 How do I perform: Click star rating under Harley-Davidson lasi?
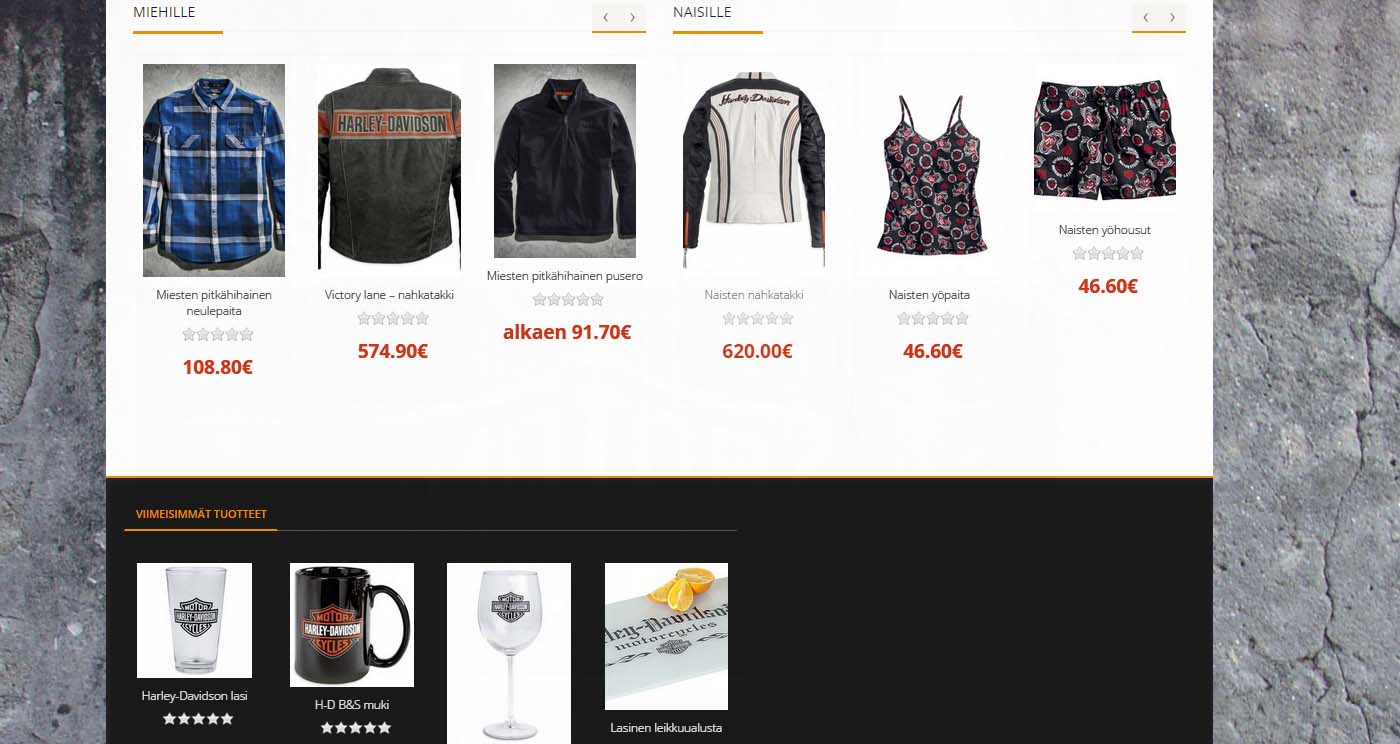198,719
